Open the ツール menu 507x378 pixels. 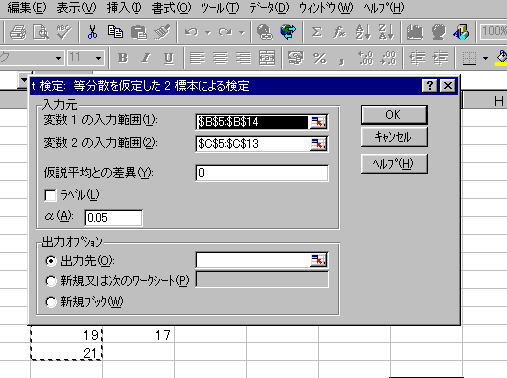click(x=220, y=8)
